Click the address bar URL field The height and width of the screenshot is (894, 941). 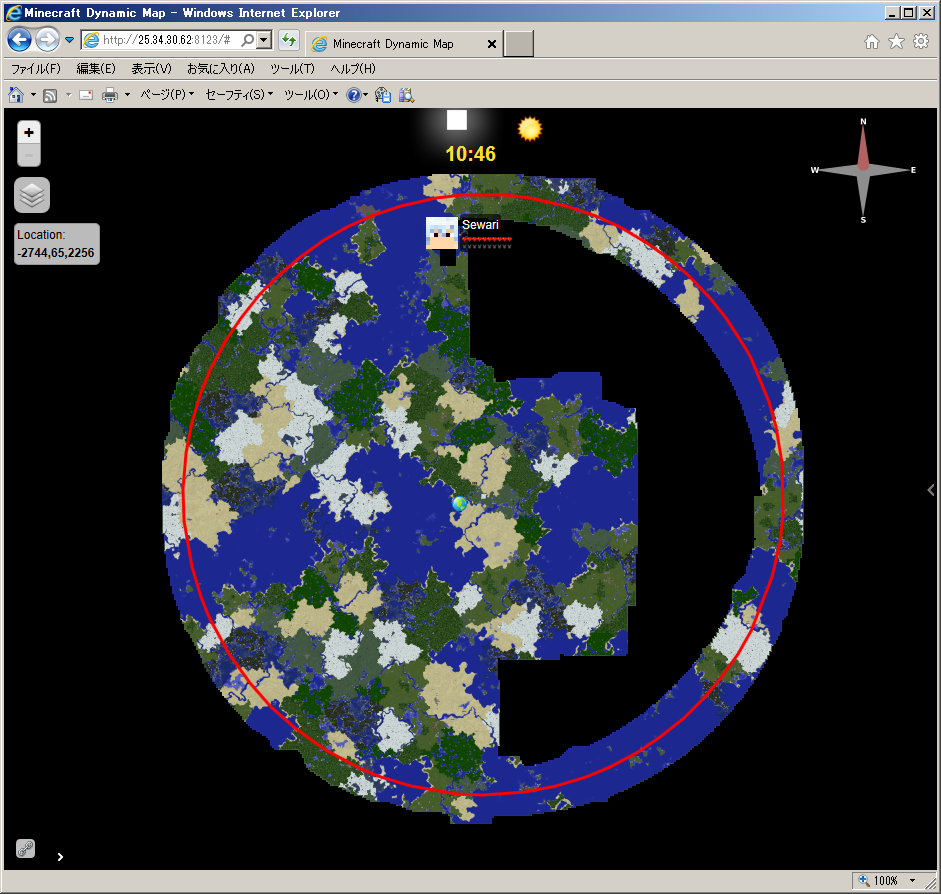169,40
